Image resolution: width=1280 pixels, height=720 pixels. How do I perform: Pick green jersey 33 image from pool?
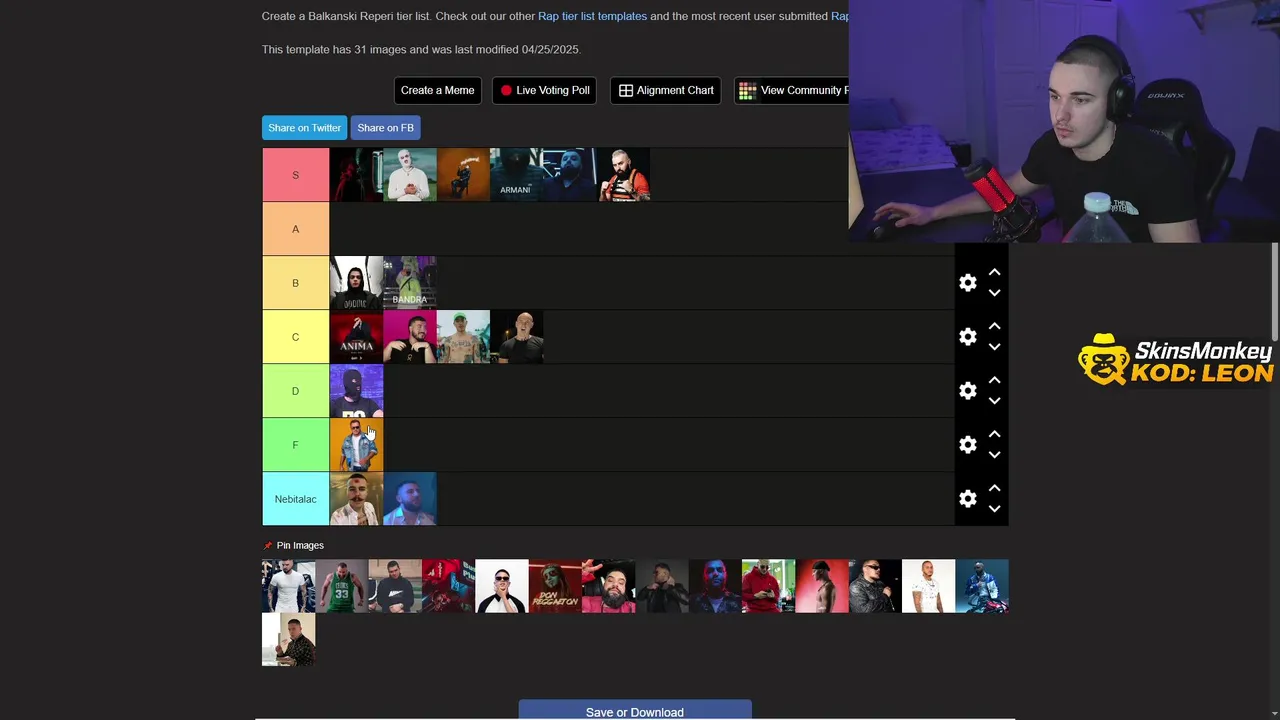(342, 586)
